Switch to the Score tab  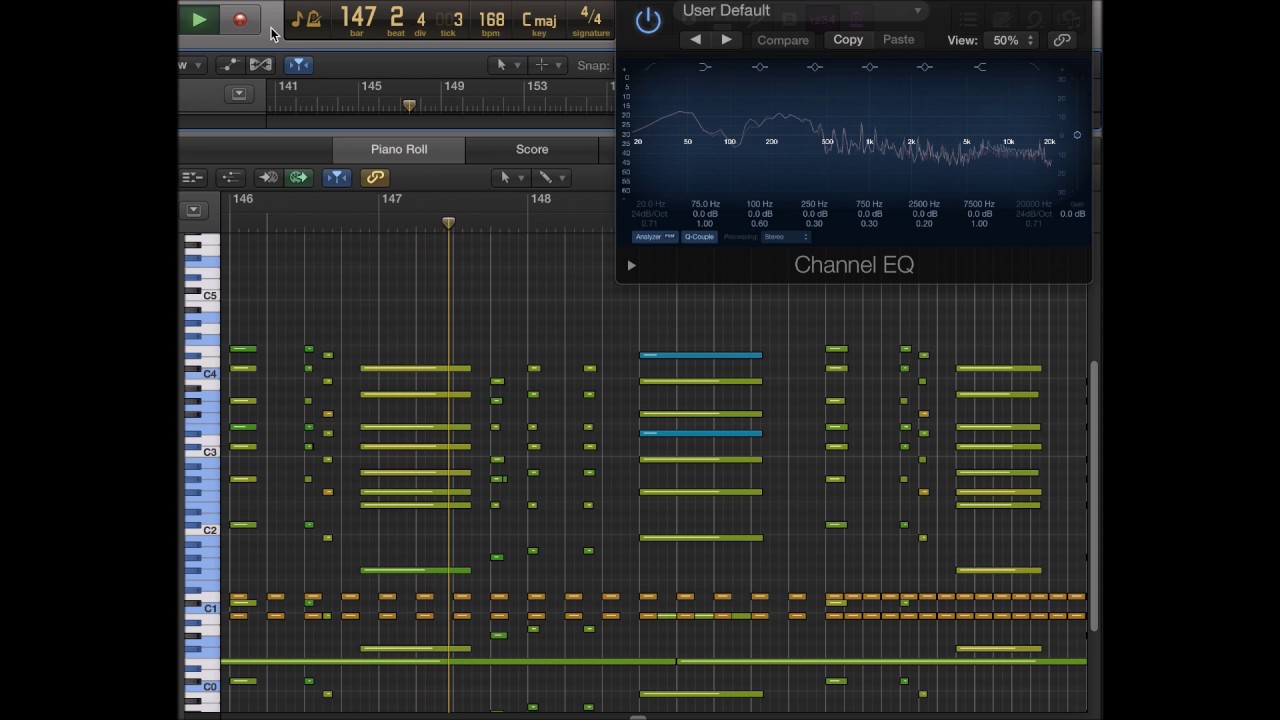(532, 149)
